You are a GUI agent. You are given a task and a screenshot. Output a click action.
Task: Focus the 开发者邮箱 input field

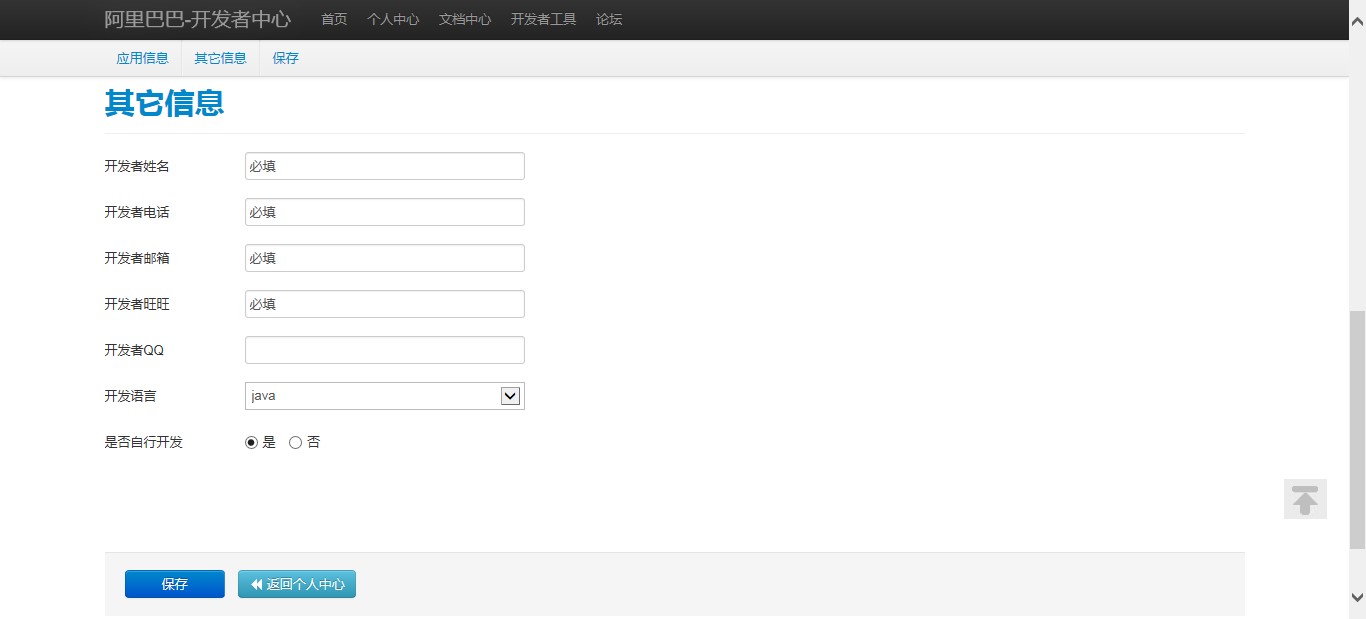pos(385,258)
